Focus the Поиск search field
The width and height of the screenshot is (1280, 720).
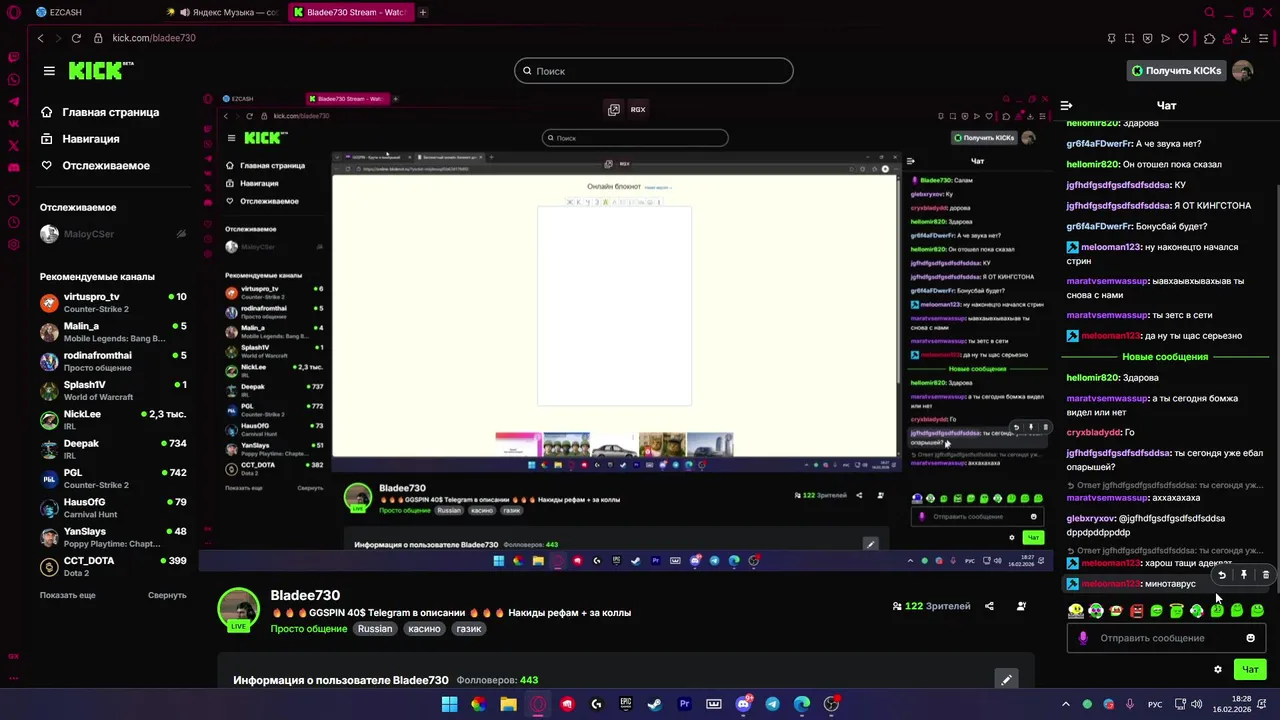point(654,71)
